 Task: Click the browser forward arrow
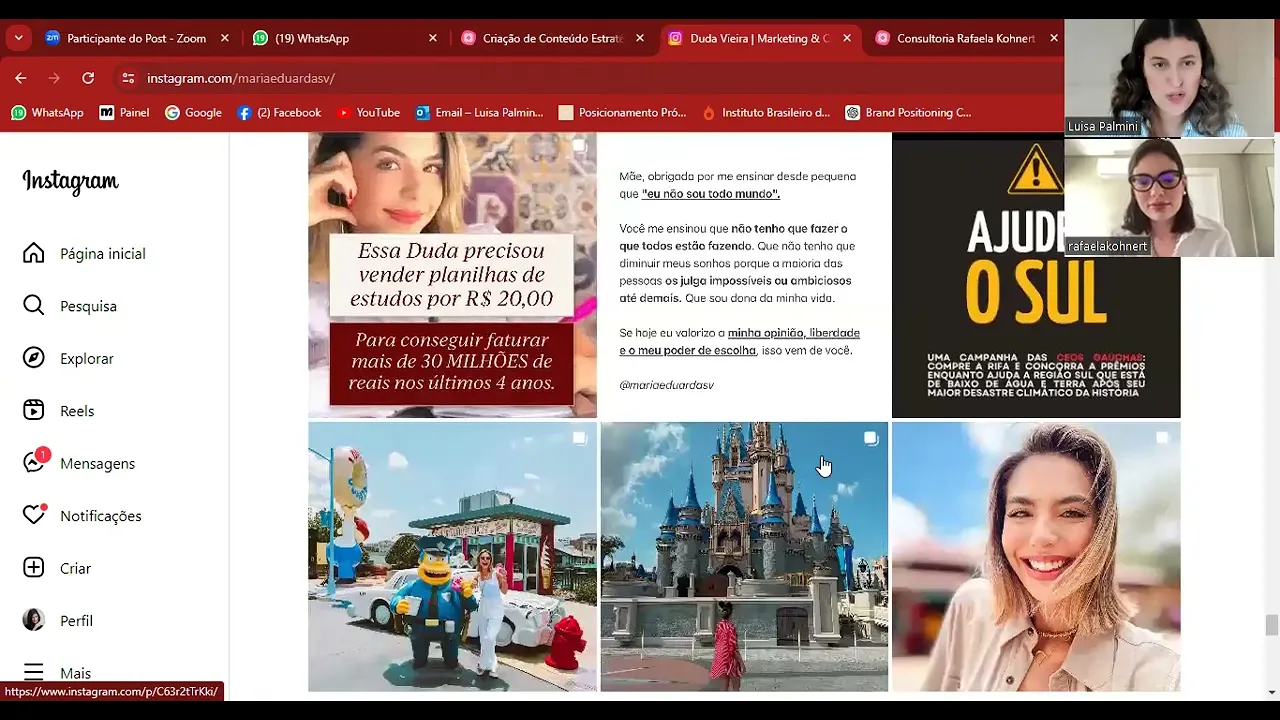[x=54, y=78]
